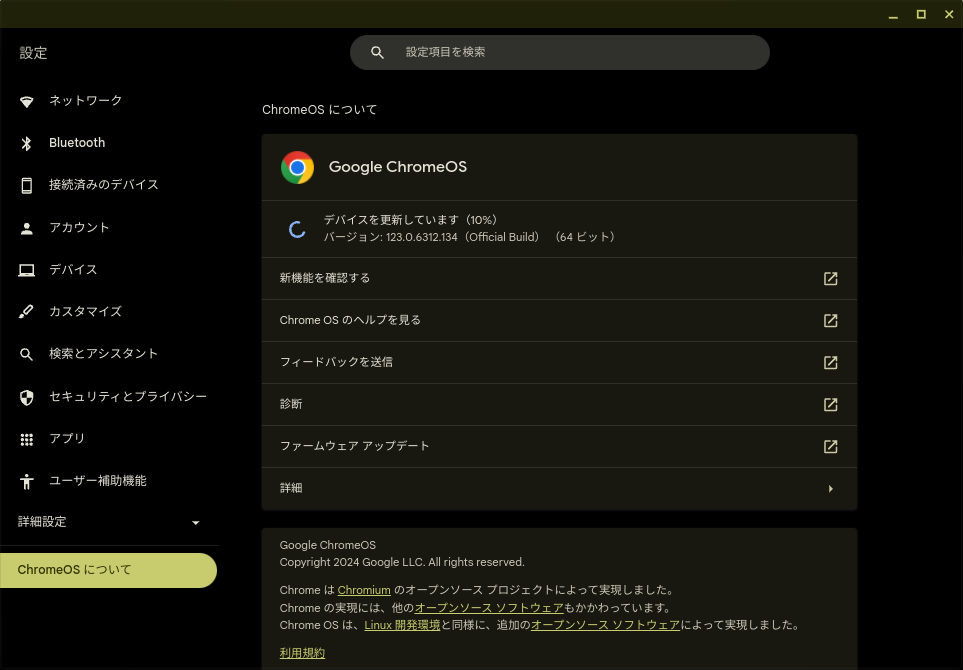Image resolution: width=963 pixels, height=670 pixels.
Task: Click the 設定 title text
Action: 33,53
